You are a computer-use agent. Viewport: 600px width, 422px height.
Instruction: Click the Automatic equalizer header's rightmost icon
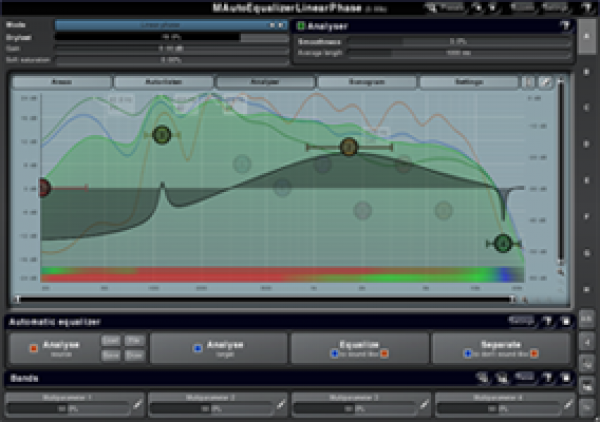point(566,321)
